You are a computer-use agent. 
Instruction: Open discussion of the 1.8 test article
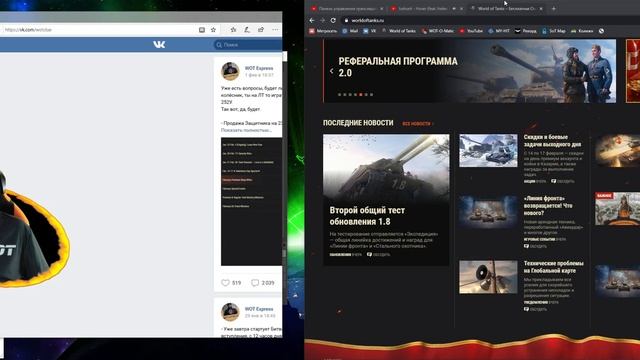[x=378, y=254]
